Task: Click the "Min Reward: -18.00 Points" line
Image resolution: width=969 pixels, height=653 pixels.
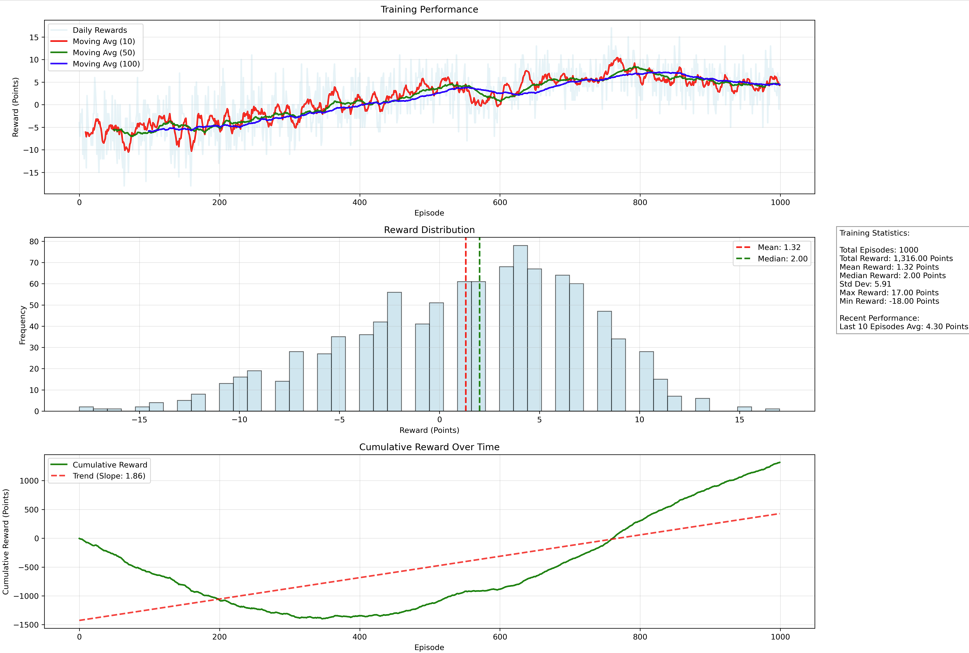Action: tap(889, 301)
